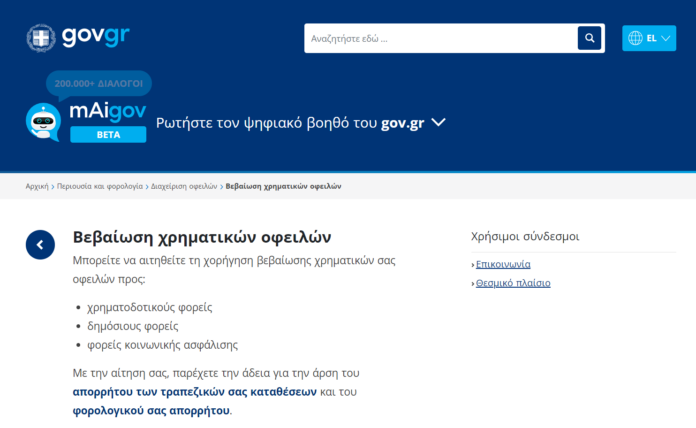Open the gov.gr logo home link
This screenshot has height=428, width=696.
pyautogui.click(x=78, y=38)
